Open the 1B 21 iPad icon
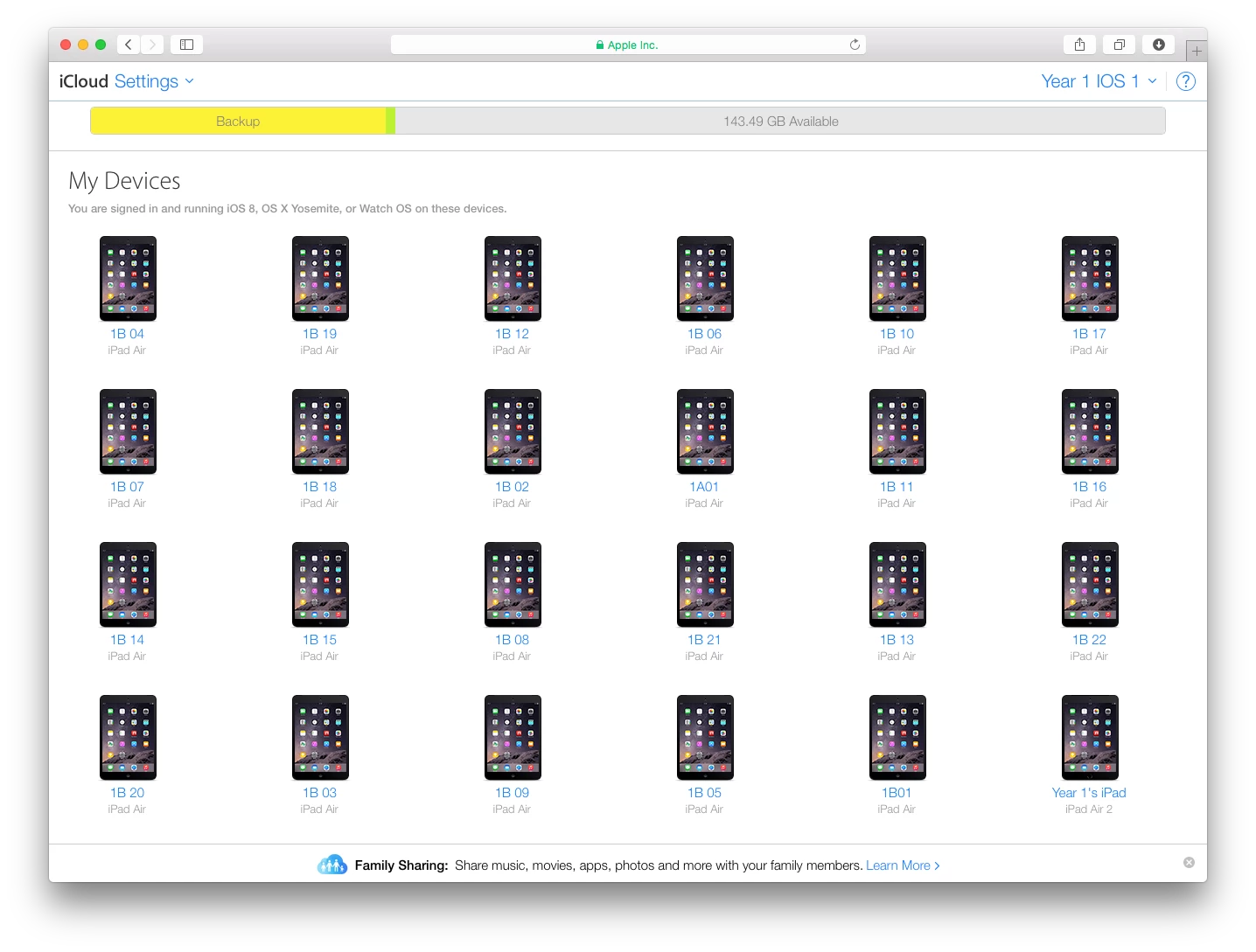The image size is (1256, 952). pos(705,584)
